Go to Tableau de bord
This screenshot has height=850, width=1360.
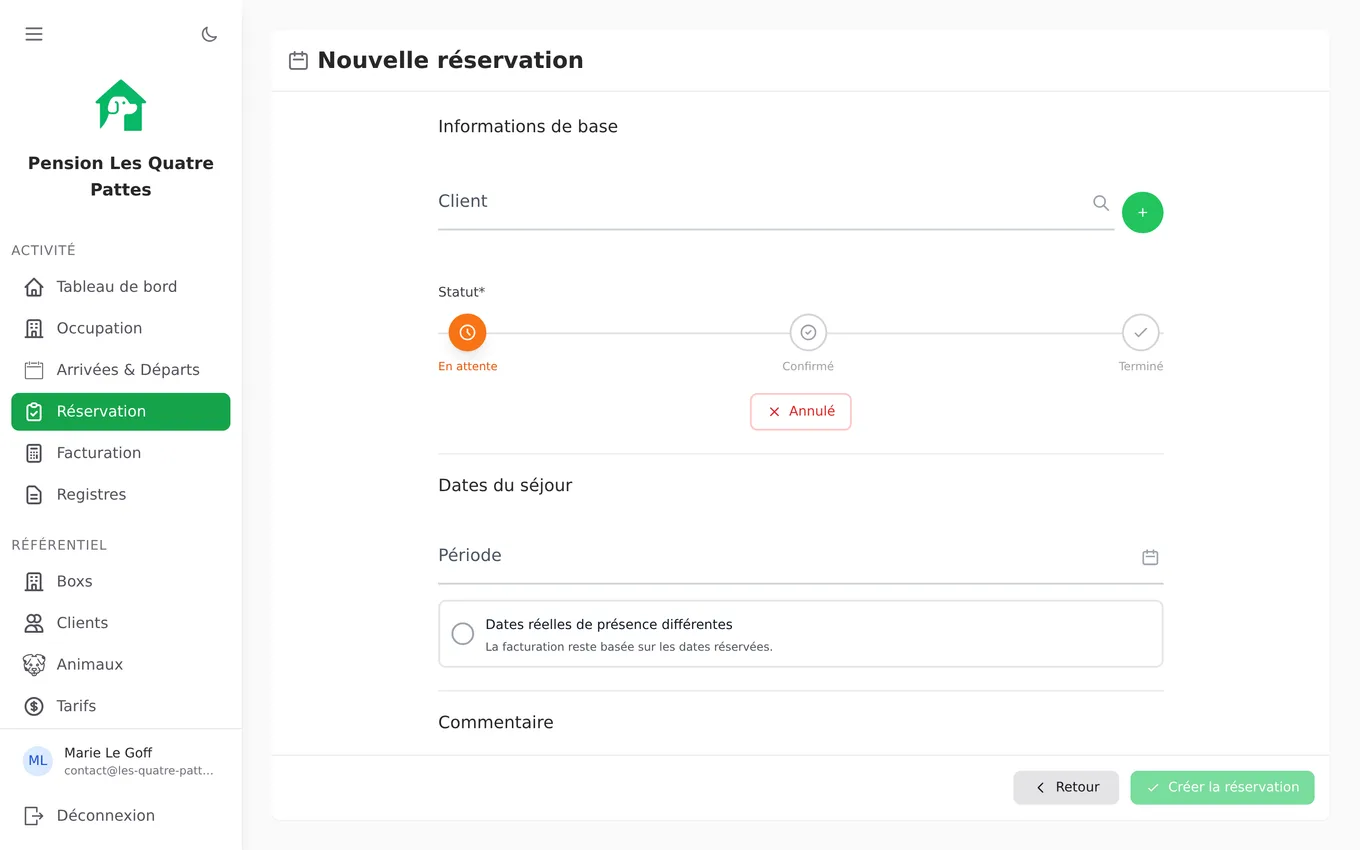click(121, 287)
